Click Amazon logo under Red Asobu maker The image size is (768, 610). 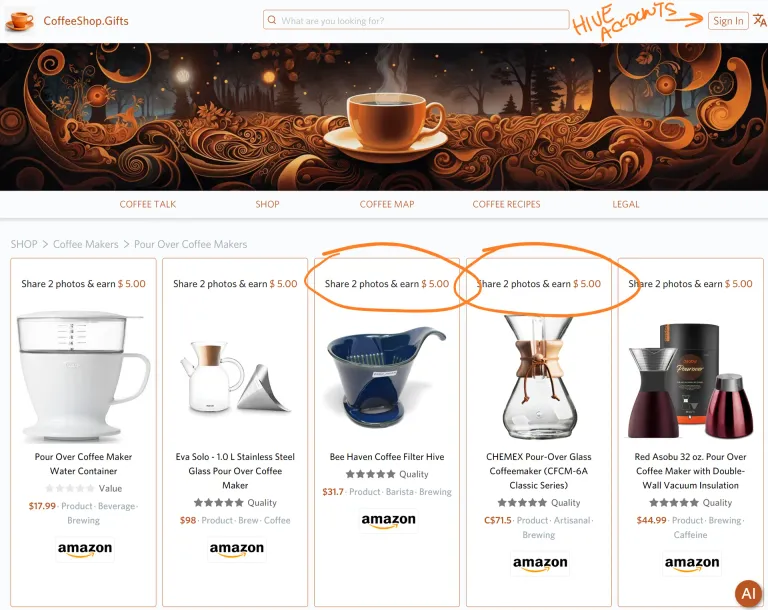click(x=692, y=563)
